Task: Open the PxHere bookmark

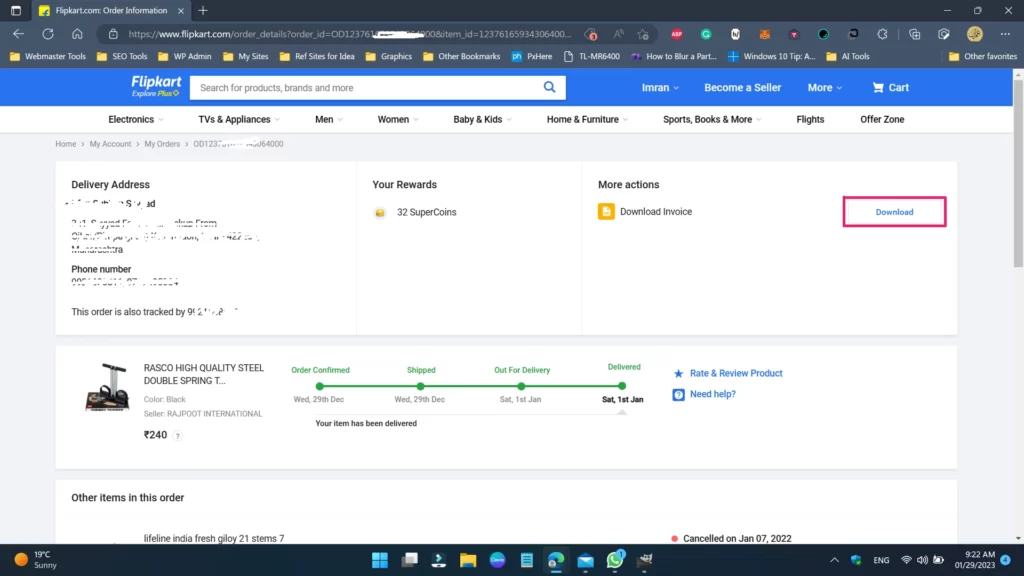Action: (532, 56)
